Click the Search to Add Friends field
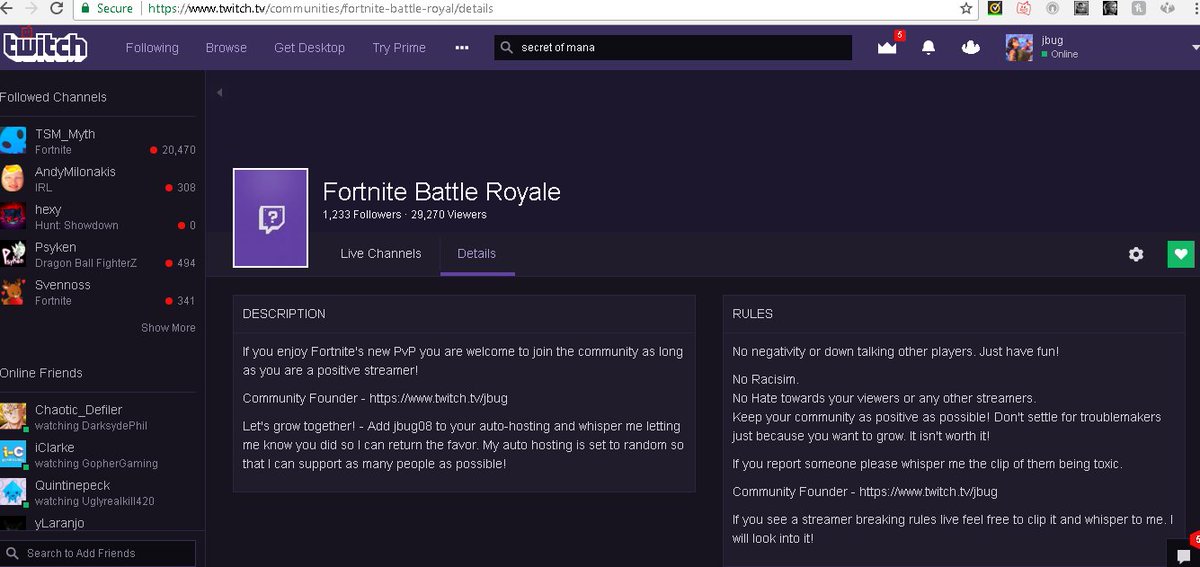 click(98, 553)
